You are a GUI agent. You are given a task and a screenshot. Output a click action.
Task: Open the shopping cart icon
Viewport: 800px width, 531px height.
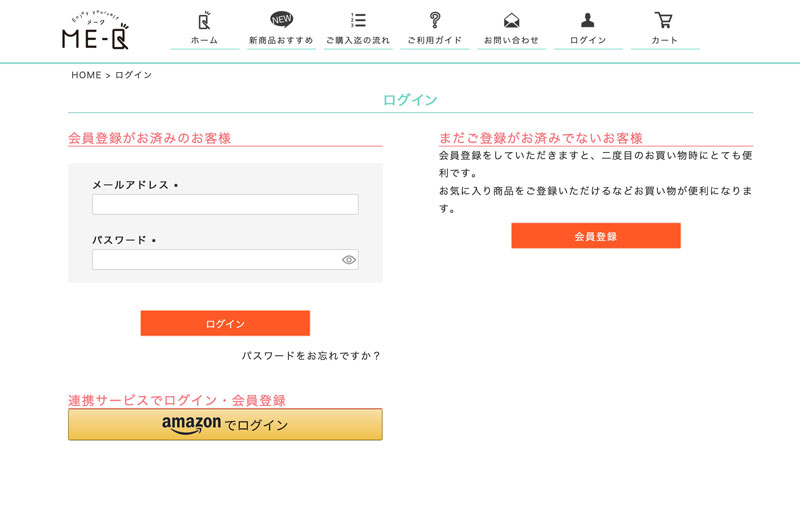pyautogui.click(x=664, y=20)
